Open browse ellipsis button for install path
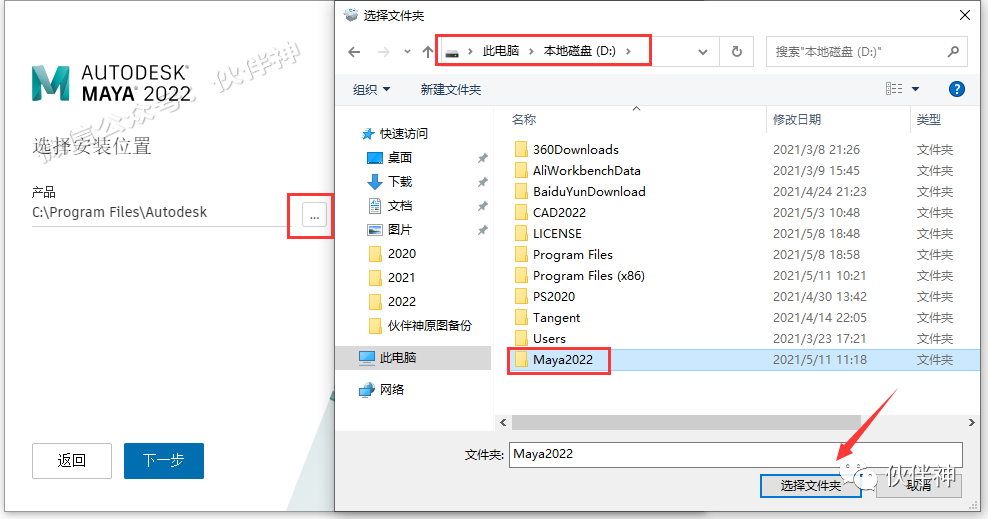The width and height of the screenshot is (988, 519). point(314,216)
